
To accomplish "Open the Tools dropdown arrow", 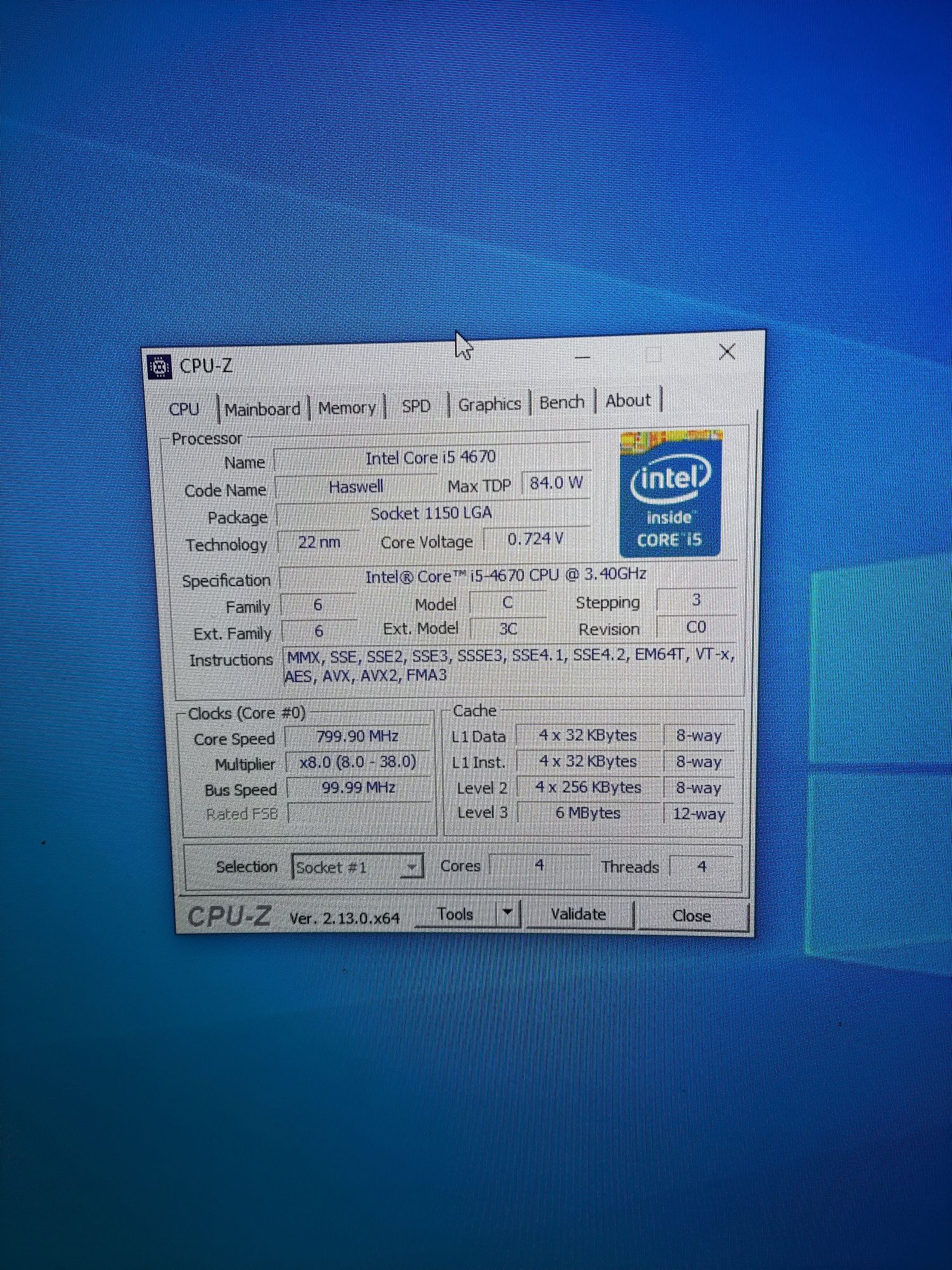I will click(507, 912).
